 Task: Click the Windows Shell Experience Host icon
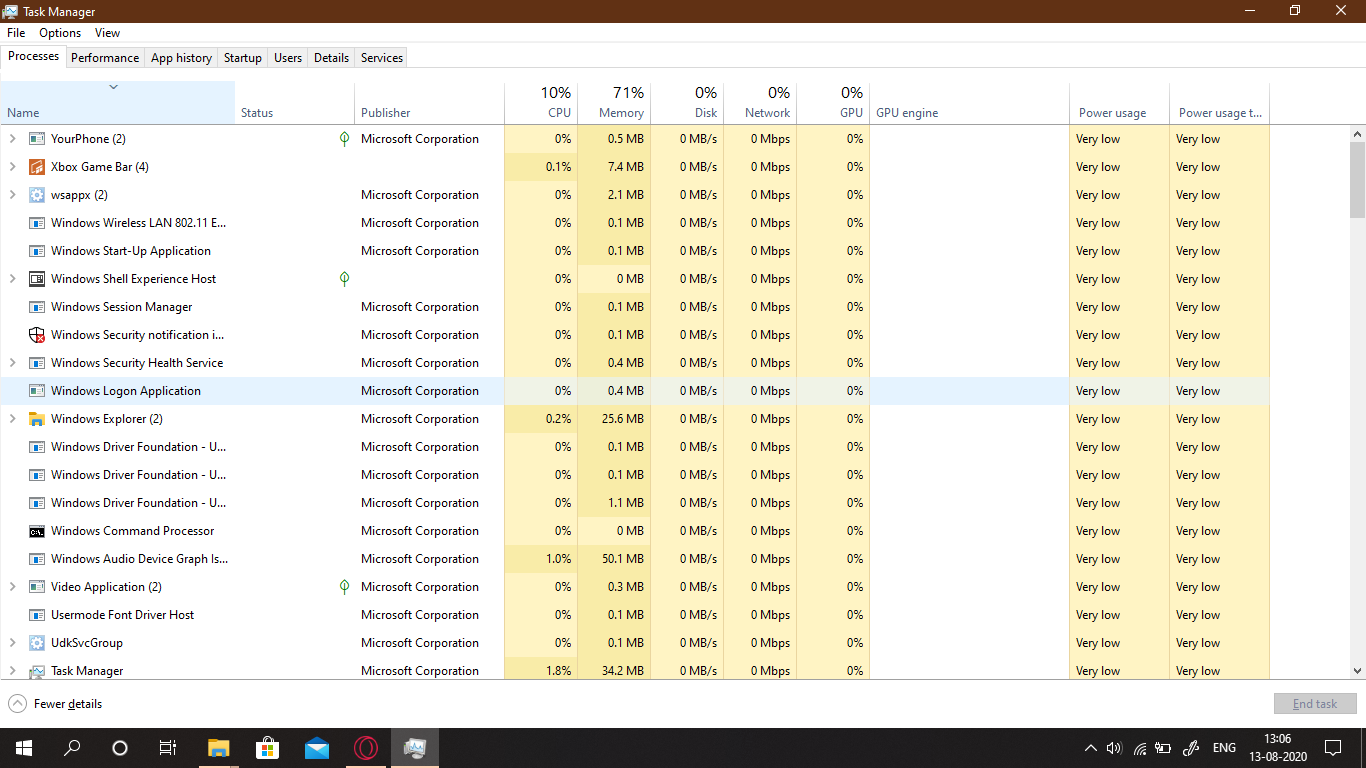37,279
